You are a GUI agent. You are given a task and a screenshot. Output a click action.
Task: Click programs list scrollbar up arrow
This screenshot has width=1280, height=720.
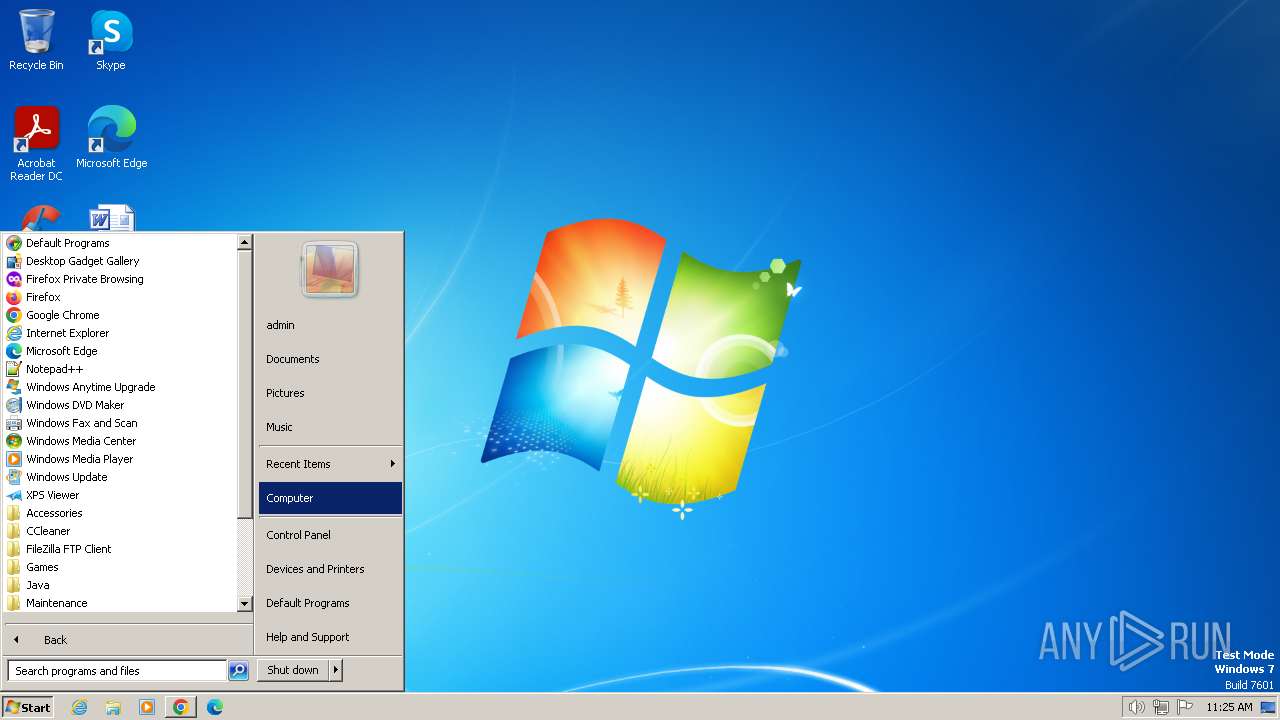244,242
